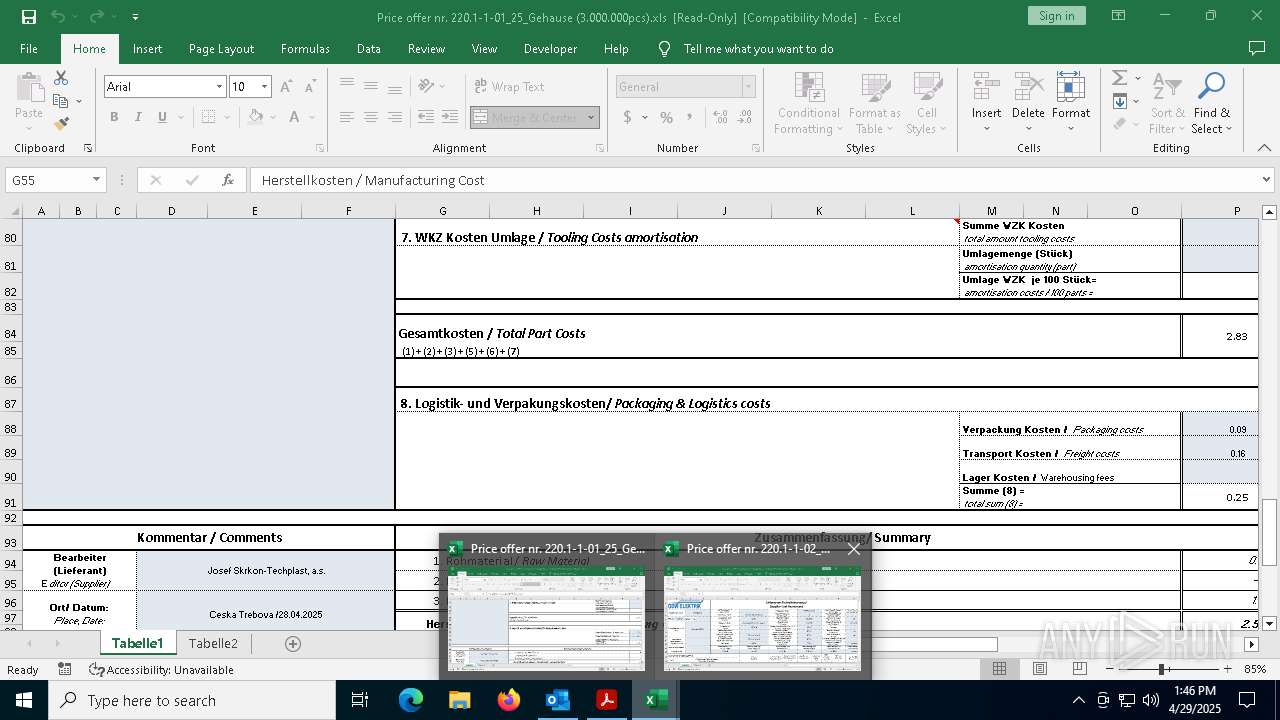Screen dimensions: 1280x720
Task: Increase indent icon
Action: [450, 117]
